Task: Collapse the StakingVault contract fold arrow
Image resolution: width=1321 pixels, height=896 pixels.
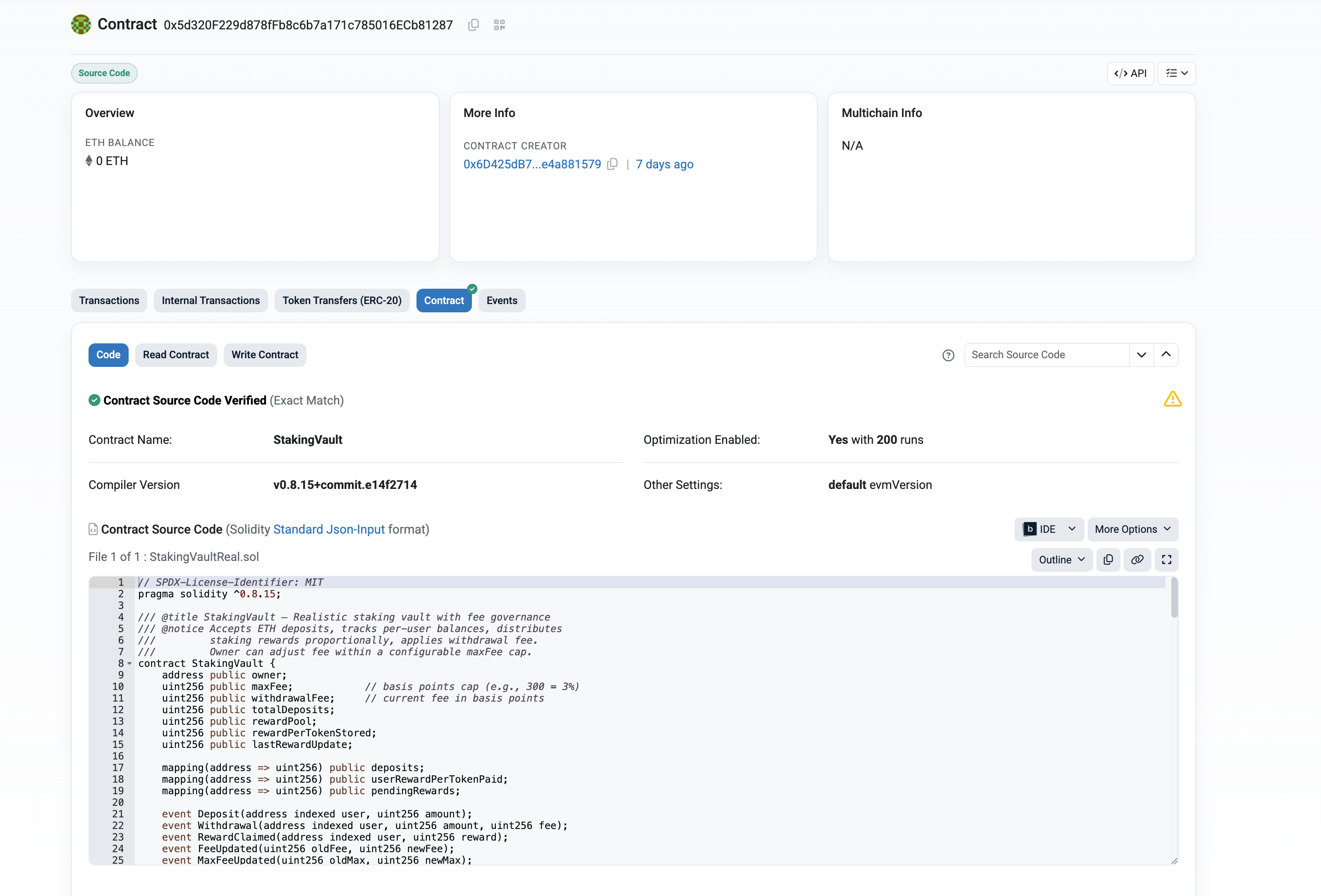Action: tap(129, 664)
